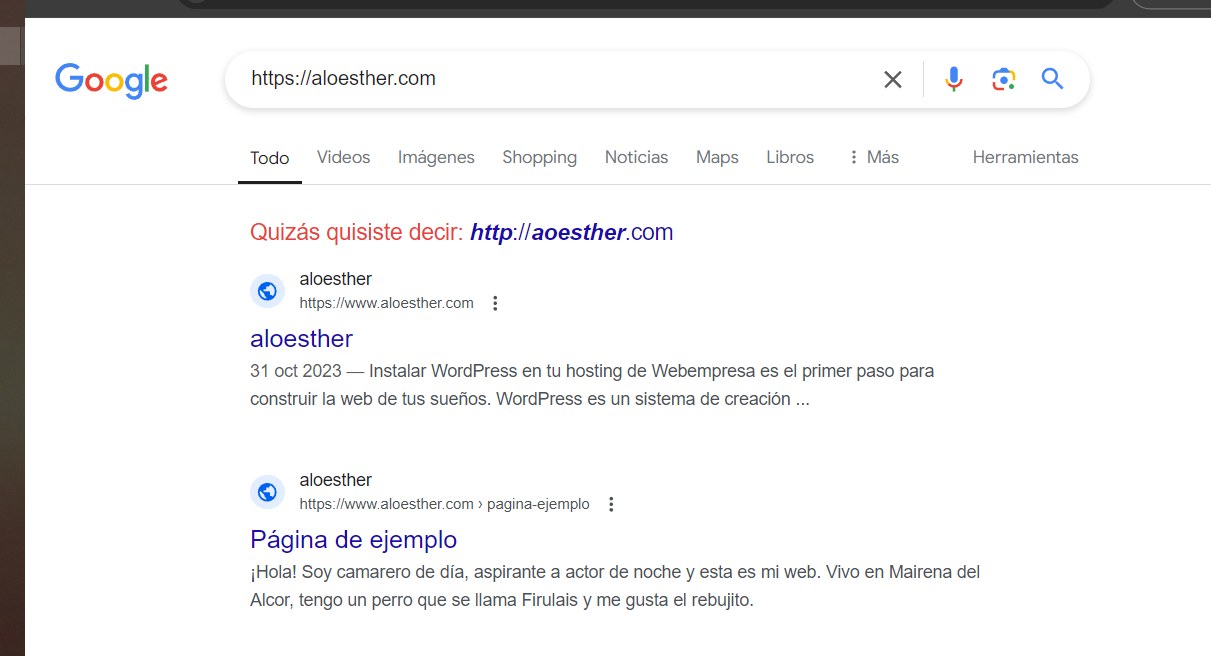This screenshot has height=656, width=1211.
Task: Open the Shopping tab
Action: click(x=540, y=157)
